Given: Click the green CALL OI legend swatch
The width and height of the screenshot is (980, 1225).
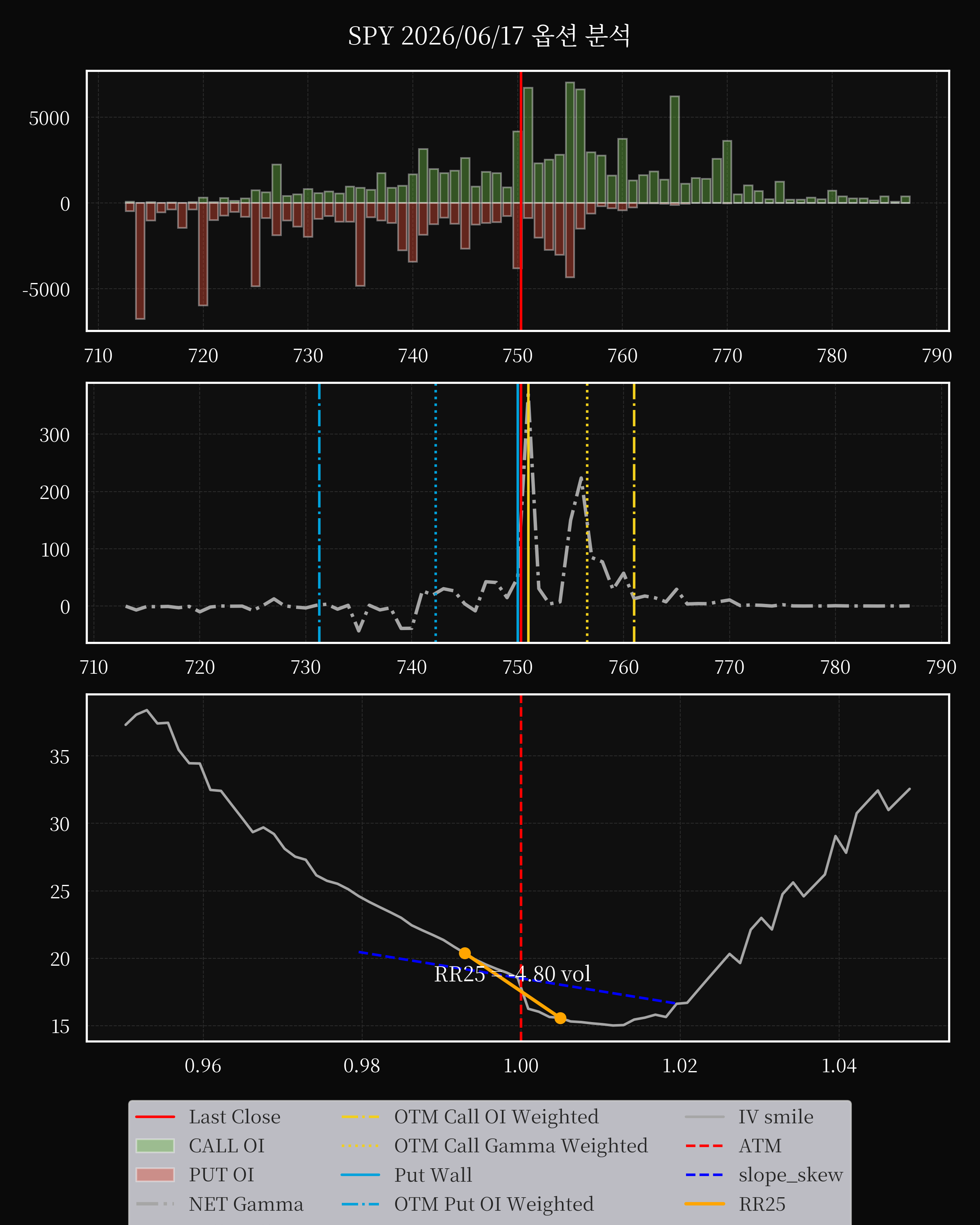Looking at the screenshot, I should tap(155, 1146).
